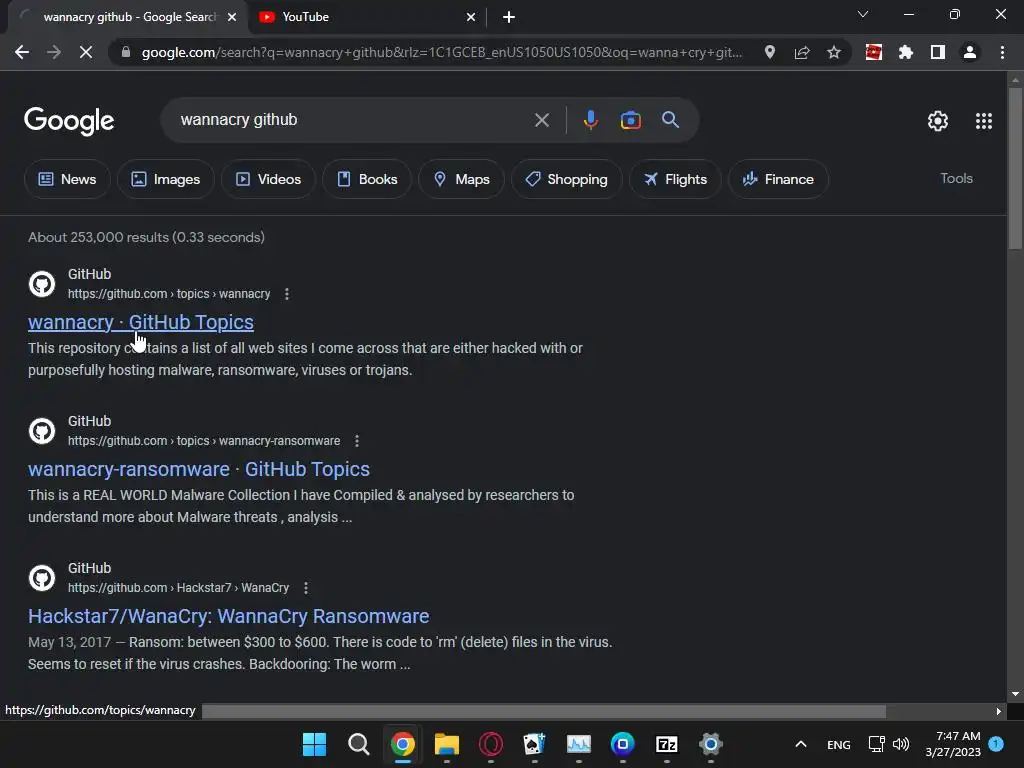Open Google quick settings gear
This screenshot has width=1024, height=768.
[x=938, y=121]
